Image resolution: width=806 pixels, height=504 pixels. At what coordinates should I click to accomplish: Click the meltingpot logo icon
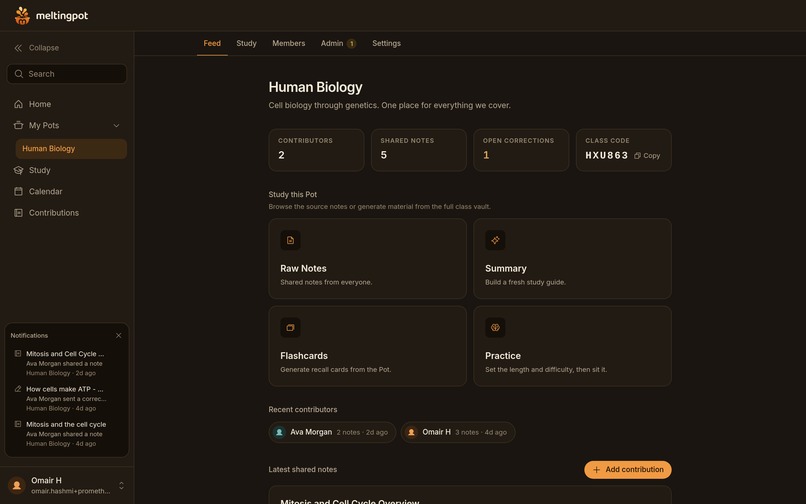coord(22,15)
